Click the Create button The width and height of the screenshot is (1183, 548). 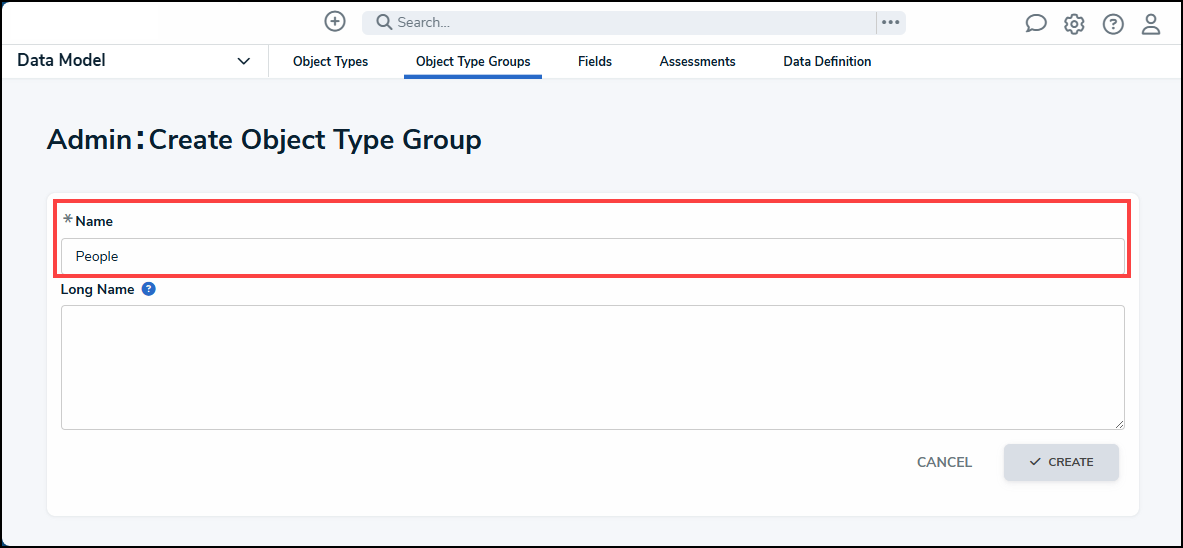pos(1061,462)
